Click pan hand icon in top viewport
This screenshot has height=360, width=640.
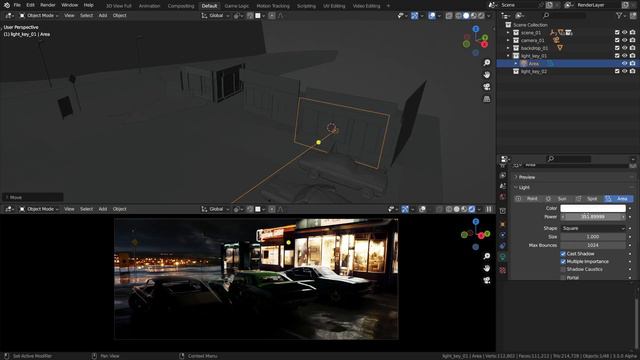tap(487, 75)
